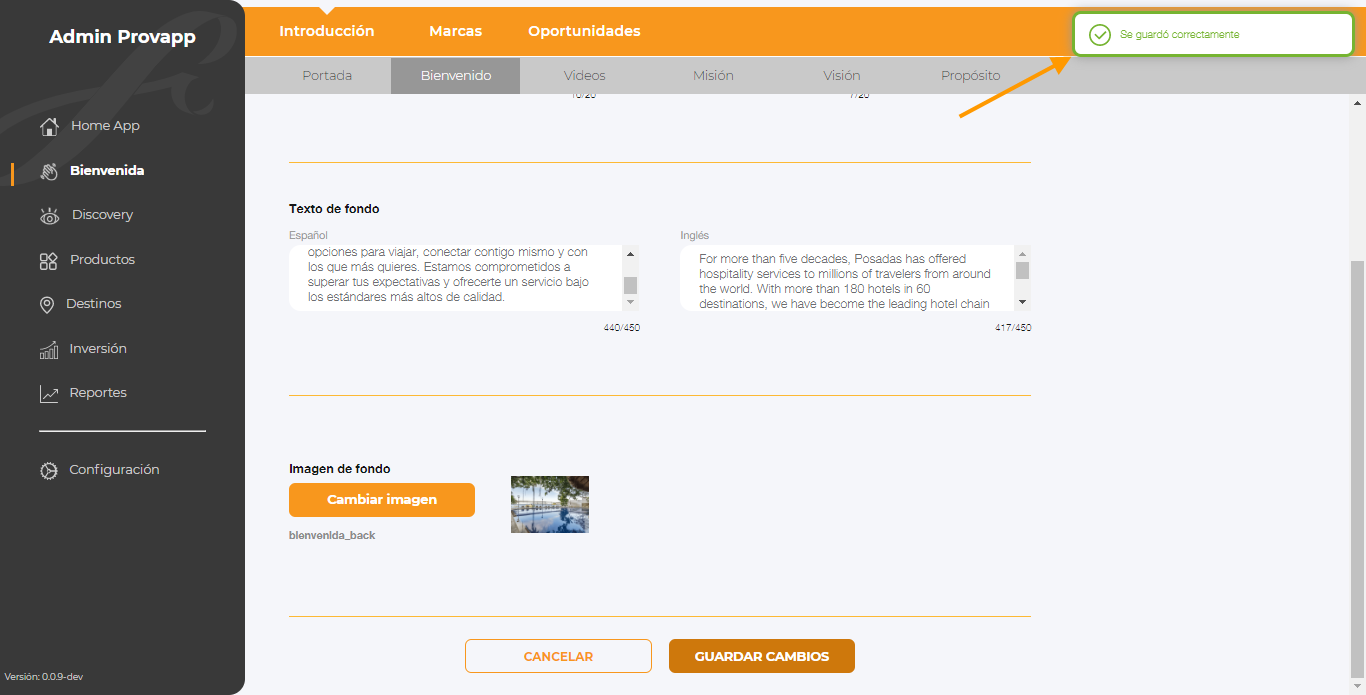
Task: Click the Inglés textarea scrollbar thumb
Action: point(1022,270)
